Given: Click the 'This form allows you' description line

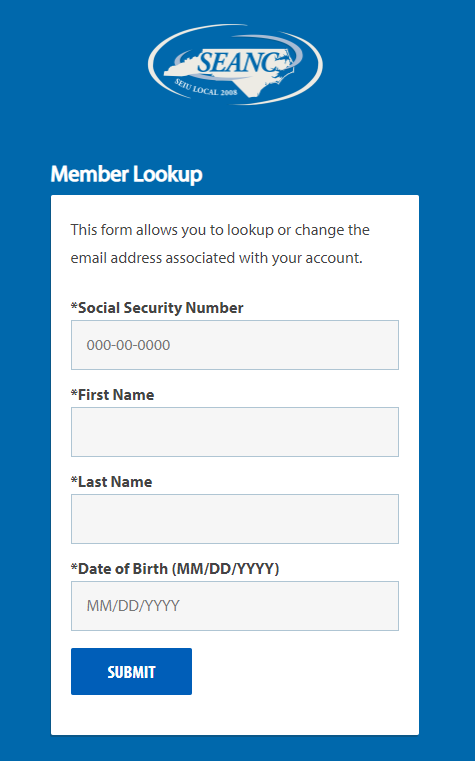Looking at the screenshot, I should [220, 230].
